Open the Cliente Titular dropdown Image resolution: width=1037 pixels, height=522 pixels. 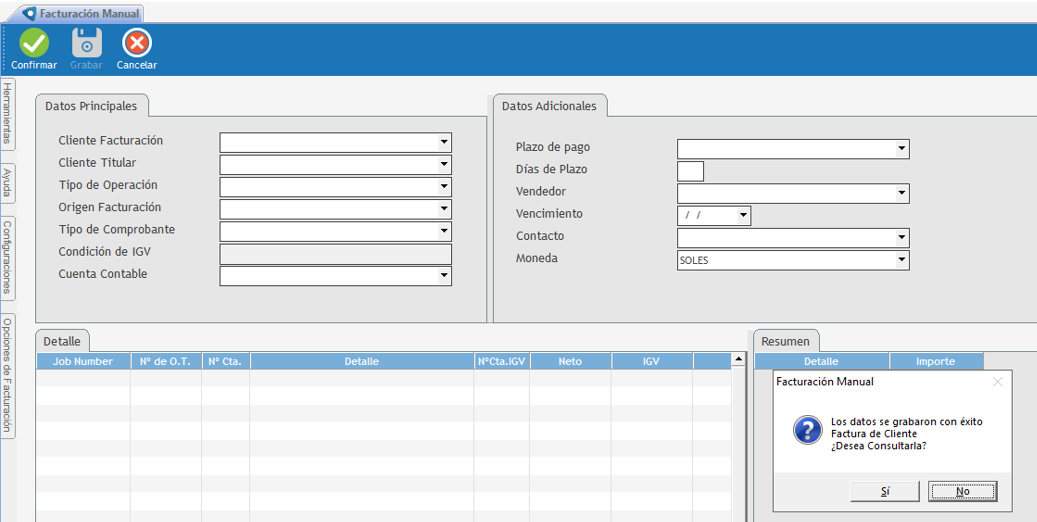point(444,165)
